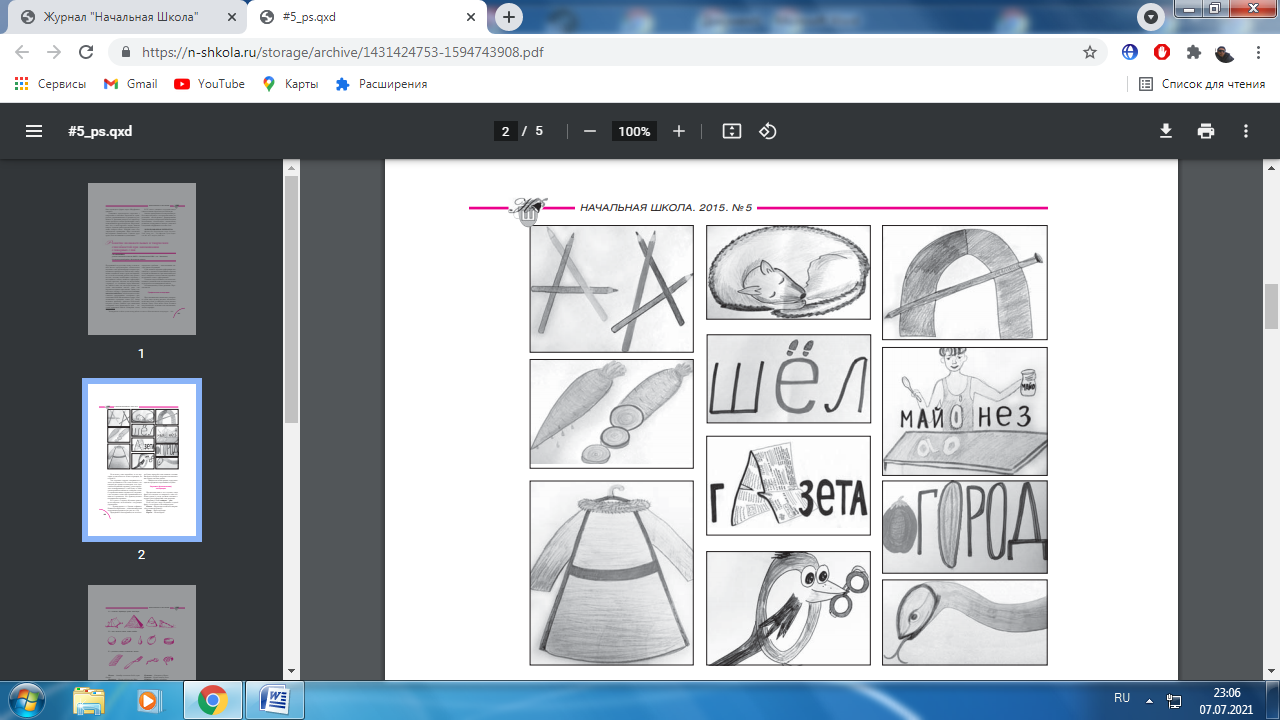Click the zoom in plus button
The image size is (1280, 720).
679,131
